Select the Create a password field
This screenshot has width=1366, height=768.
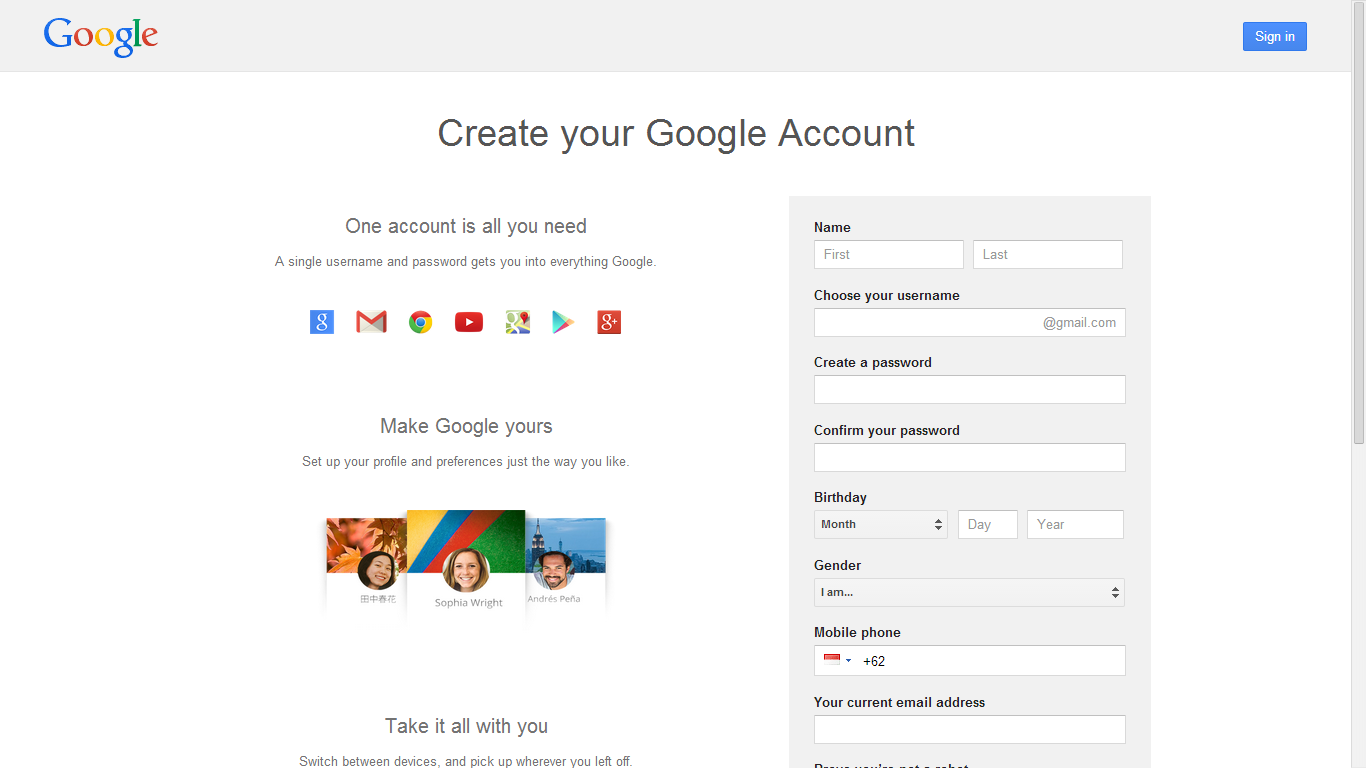(969, 389)
